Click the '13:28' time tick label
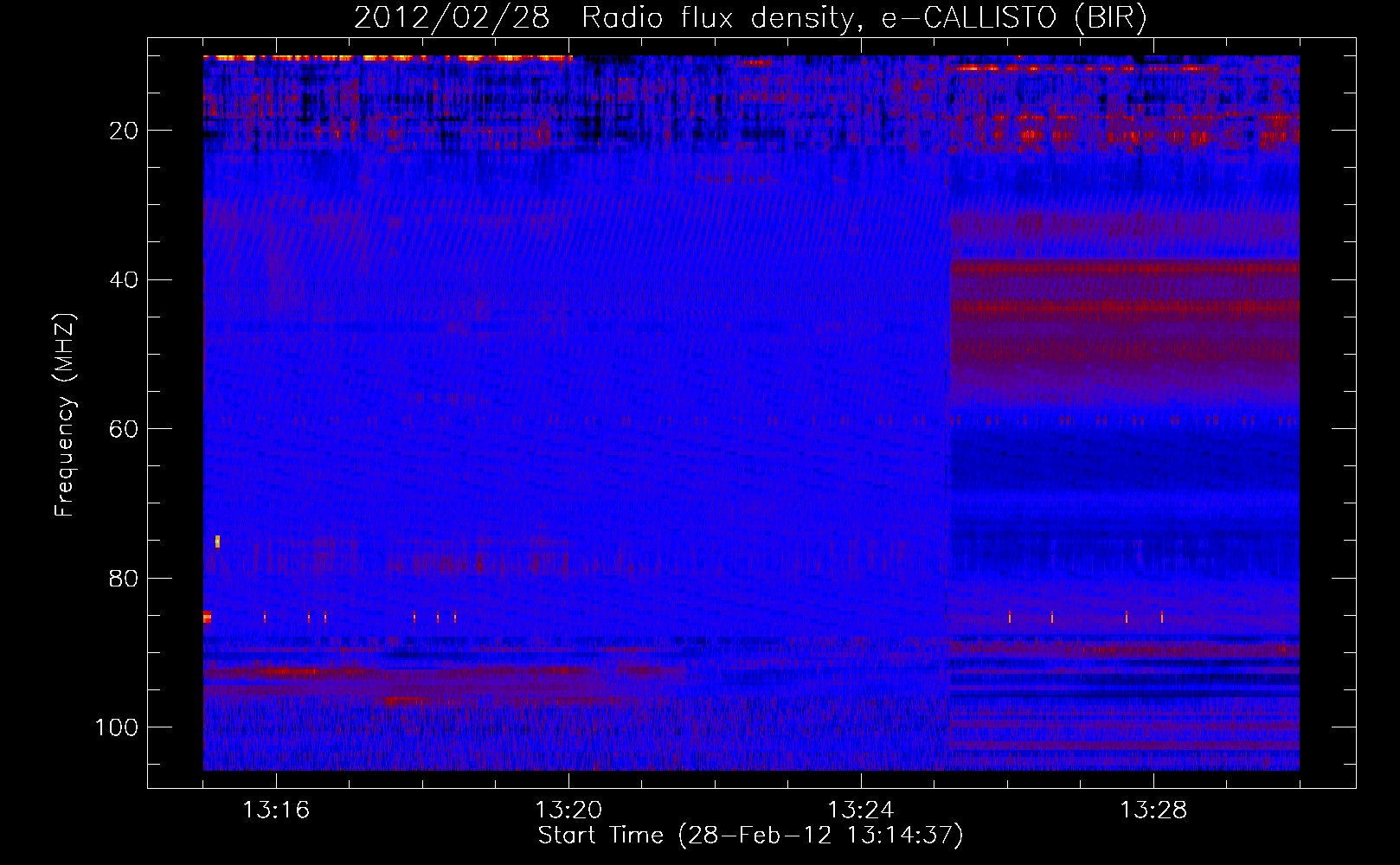Image resolution: width=1400 pixels, height=865 pixels. point(1153,811)
